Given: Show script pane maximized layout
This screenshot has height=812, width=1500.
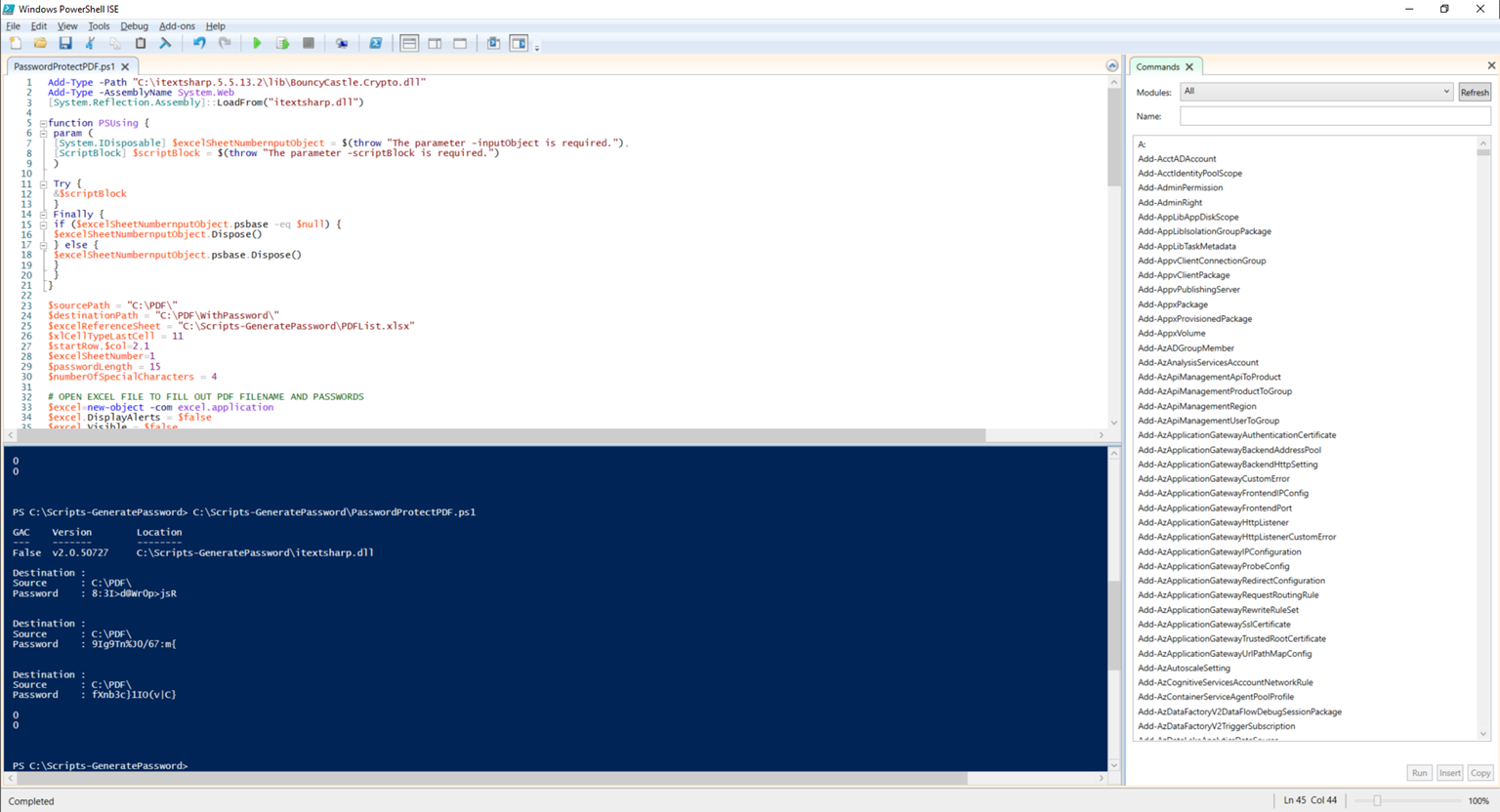Looking at the screenshot, I should 460,43.
